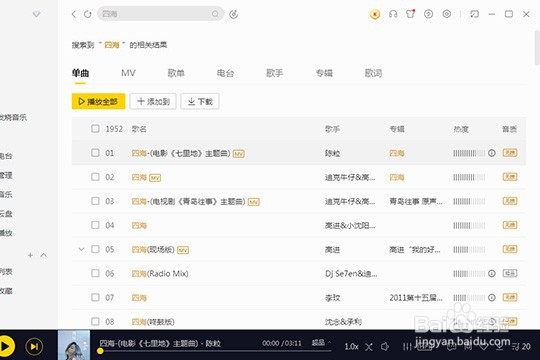Click the circular upload icon in title bar
540x360 pixels.
click(x=428, y=14)
